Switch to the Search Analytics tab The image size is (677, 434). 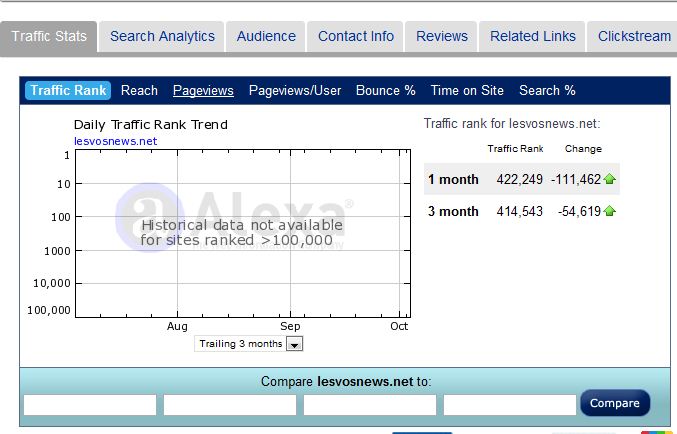pos(162,37)
